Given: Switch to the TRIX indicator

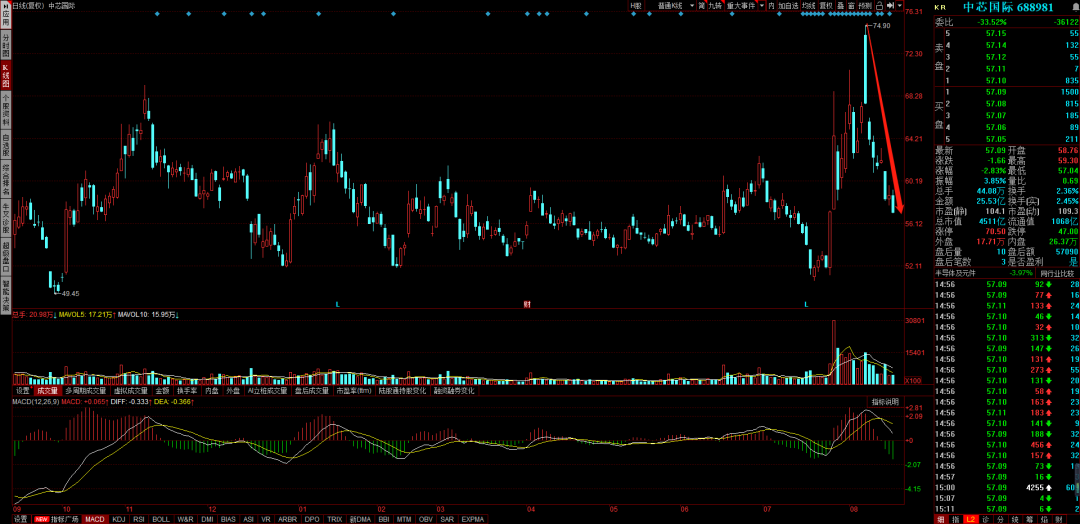Looking at the screenshot, I should tap(335, 519).
